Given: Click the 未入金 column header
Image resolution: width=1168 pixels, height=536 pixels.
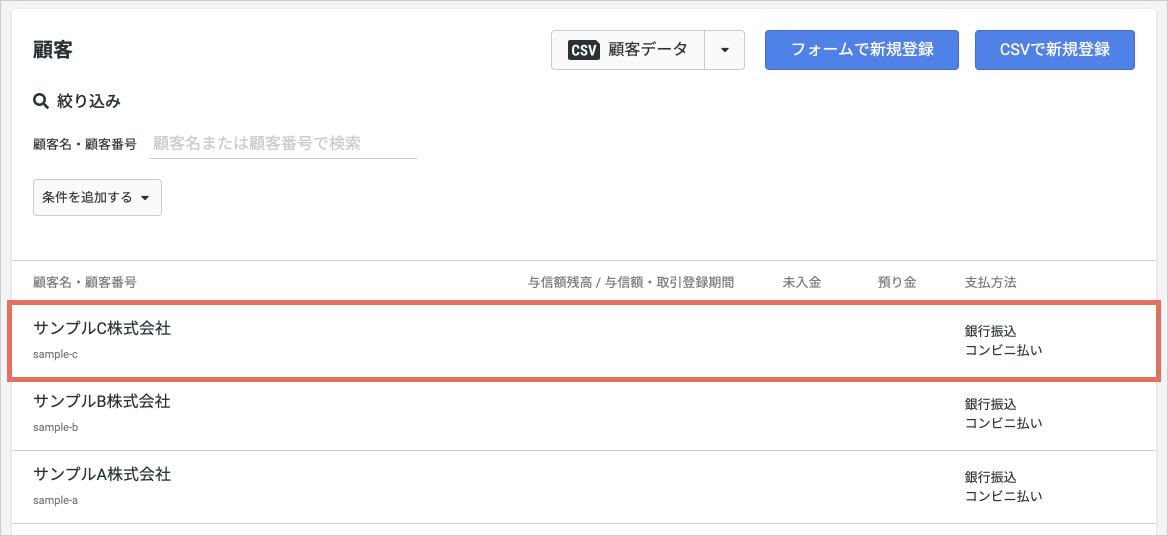Looking at the screenshot, I should point(802,282).
